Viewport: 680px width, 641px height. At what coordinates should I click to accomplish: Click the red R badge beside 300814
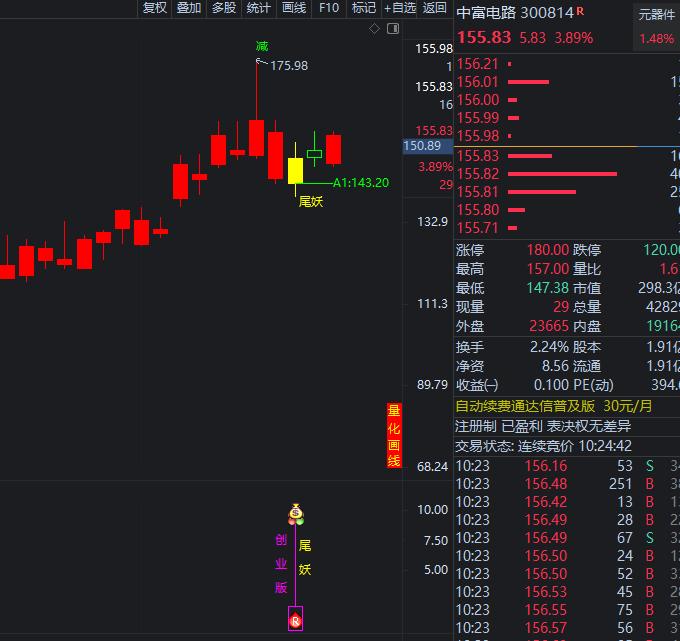pyautogui.click(x=580, y=12)
